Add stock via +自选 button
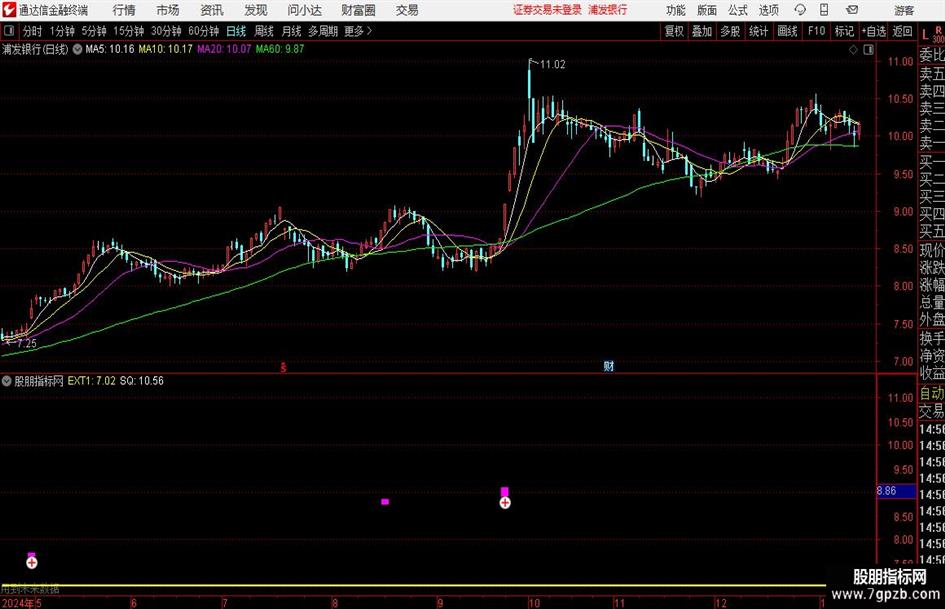945x609 pixels. [874, 31]
